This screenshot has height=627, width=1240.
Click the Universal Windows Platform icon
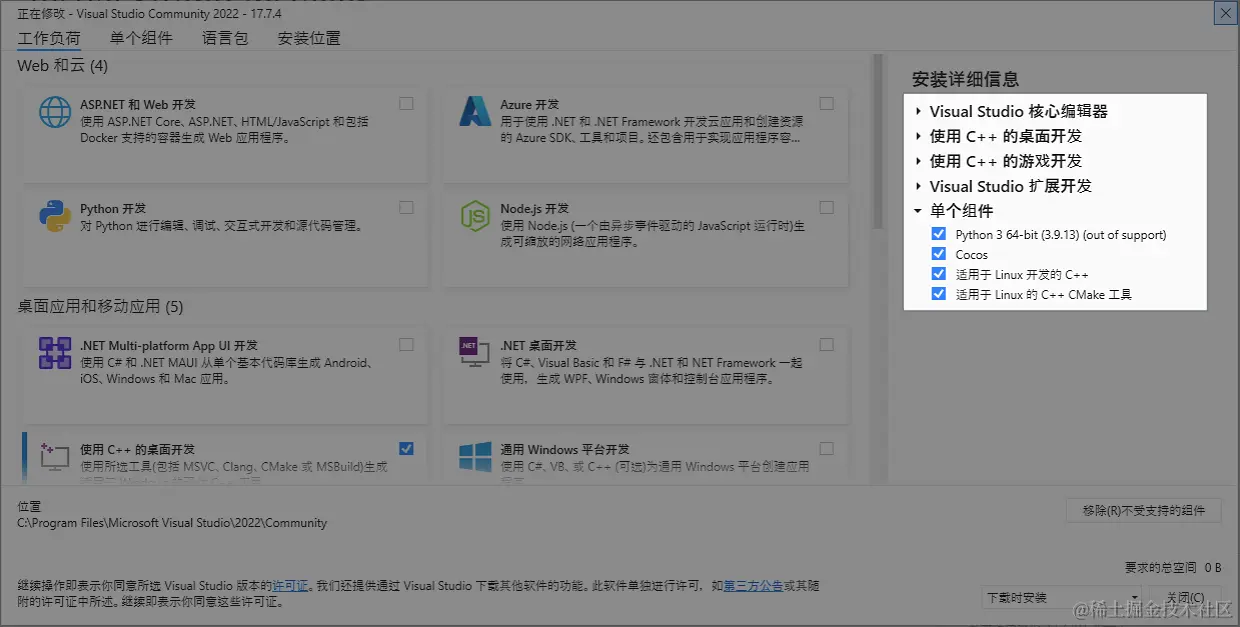point(475,457)
